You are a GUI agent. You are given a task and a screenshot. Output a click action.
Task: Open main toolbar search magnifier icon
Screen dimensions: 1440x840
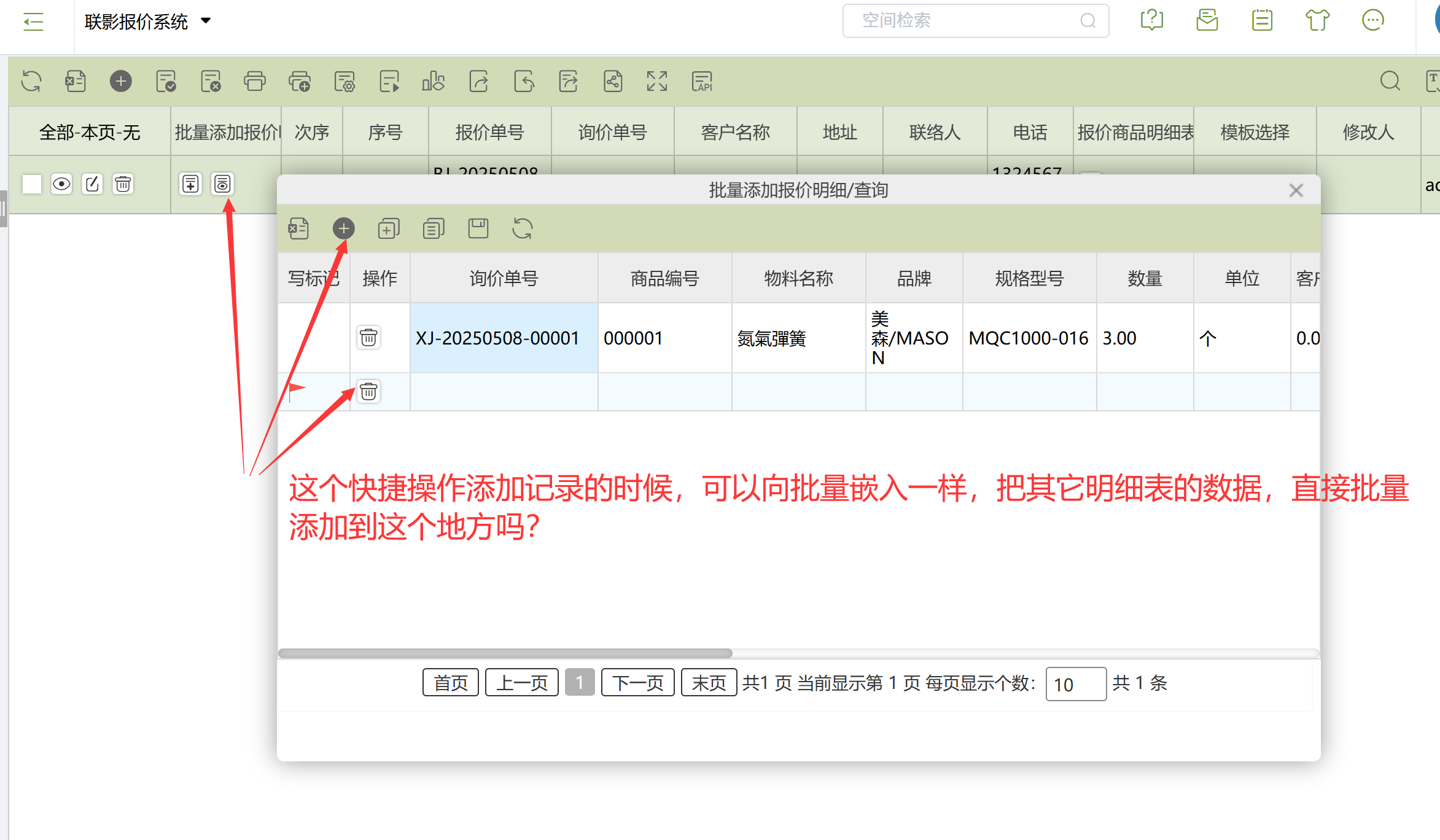tap(1390, 81)
